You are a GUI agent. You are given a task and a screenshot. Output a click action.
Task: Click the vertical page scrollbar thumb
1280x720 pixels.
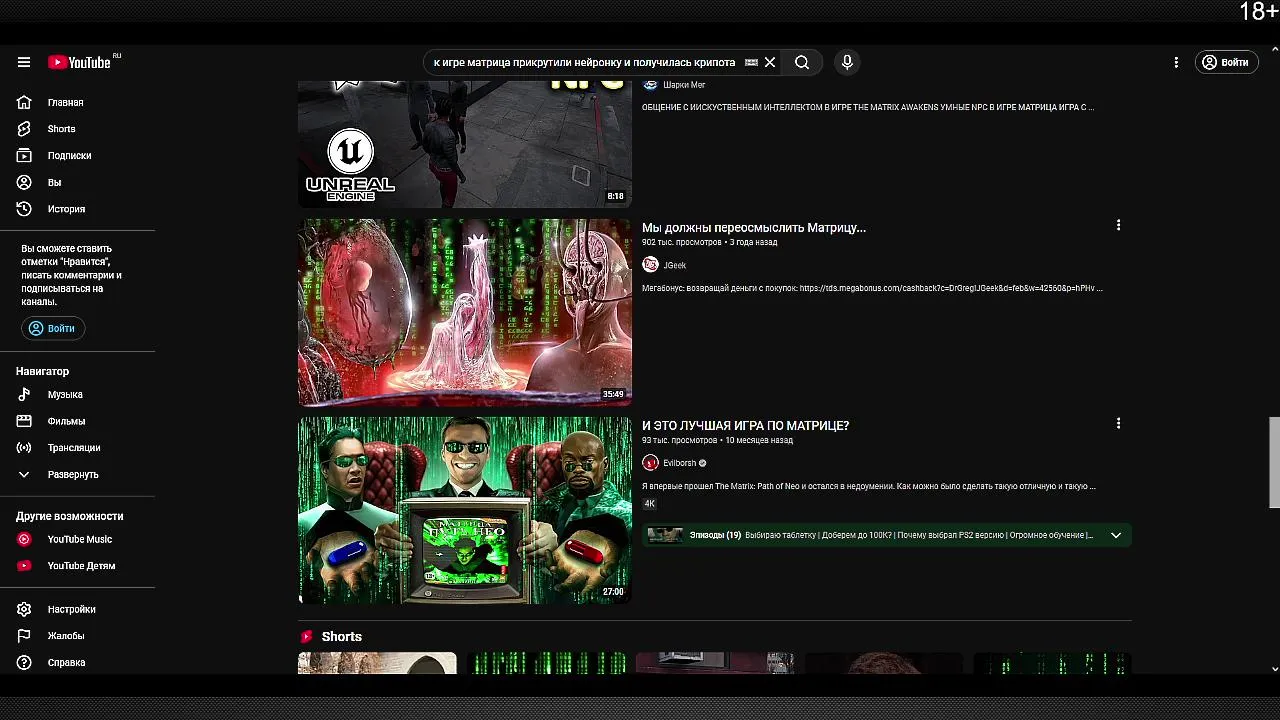(1274, 462)
